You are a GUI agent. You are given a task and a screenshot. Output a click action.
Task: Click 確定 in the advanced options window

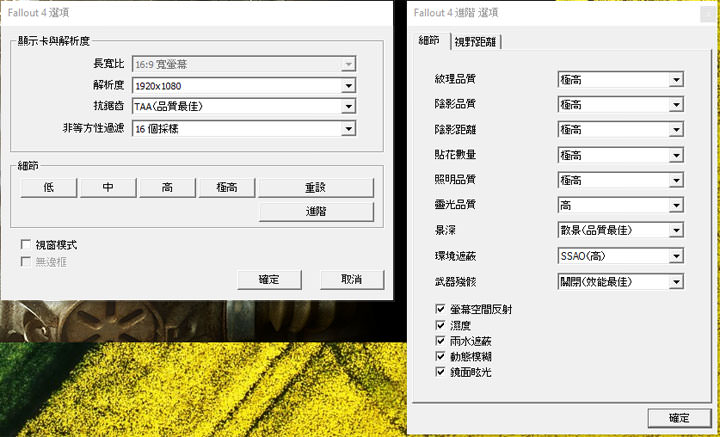680,418
